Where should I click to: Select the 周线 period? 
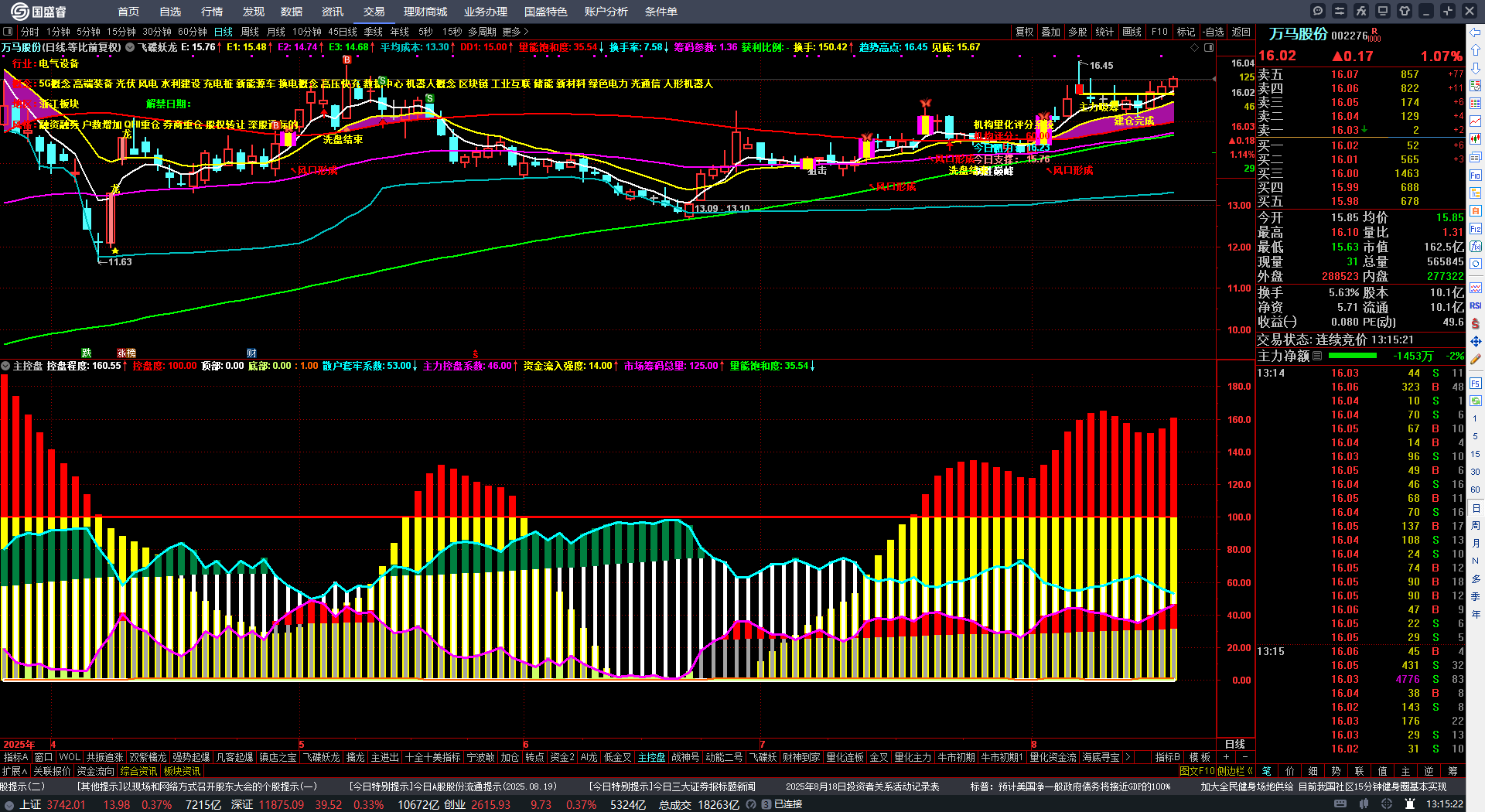coord(250,32)
